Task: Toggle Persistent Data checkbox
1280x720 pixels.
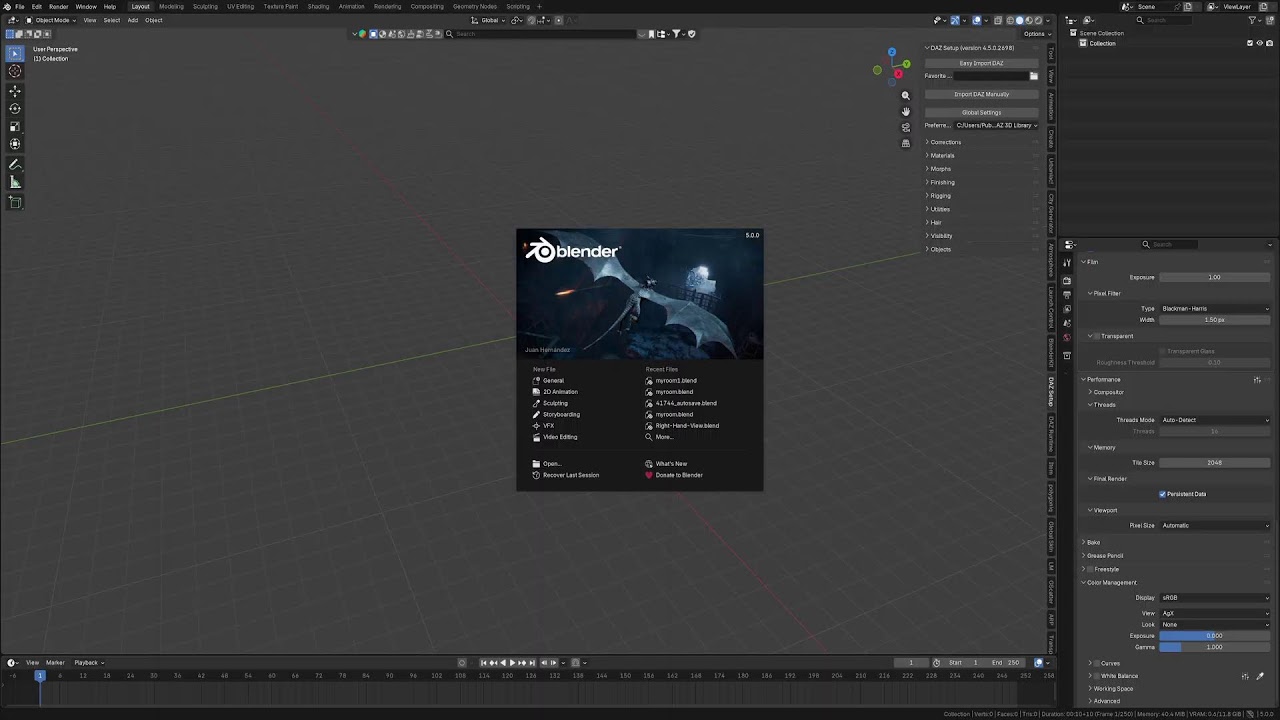Action: pyautogui.click(x=1163, y=494)
